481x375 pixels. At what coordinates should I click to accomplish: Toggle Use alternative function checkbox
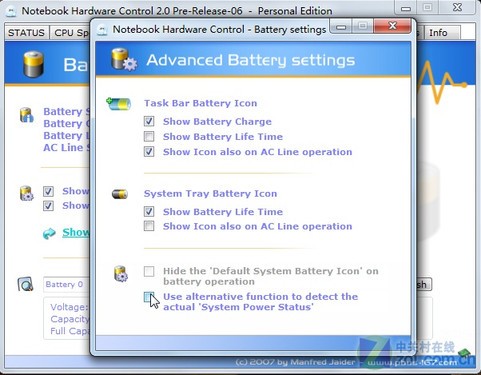(x=149, y=297)
